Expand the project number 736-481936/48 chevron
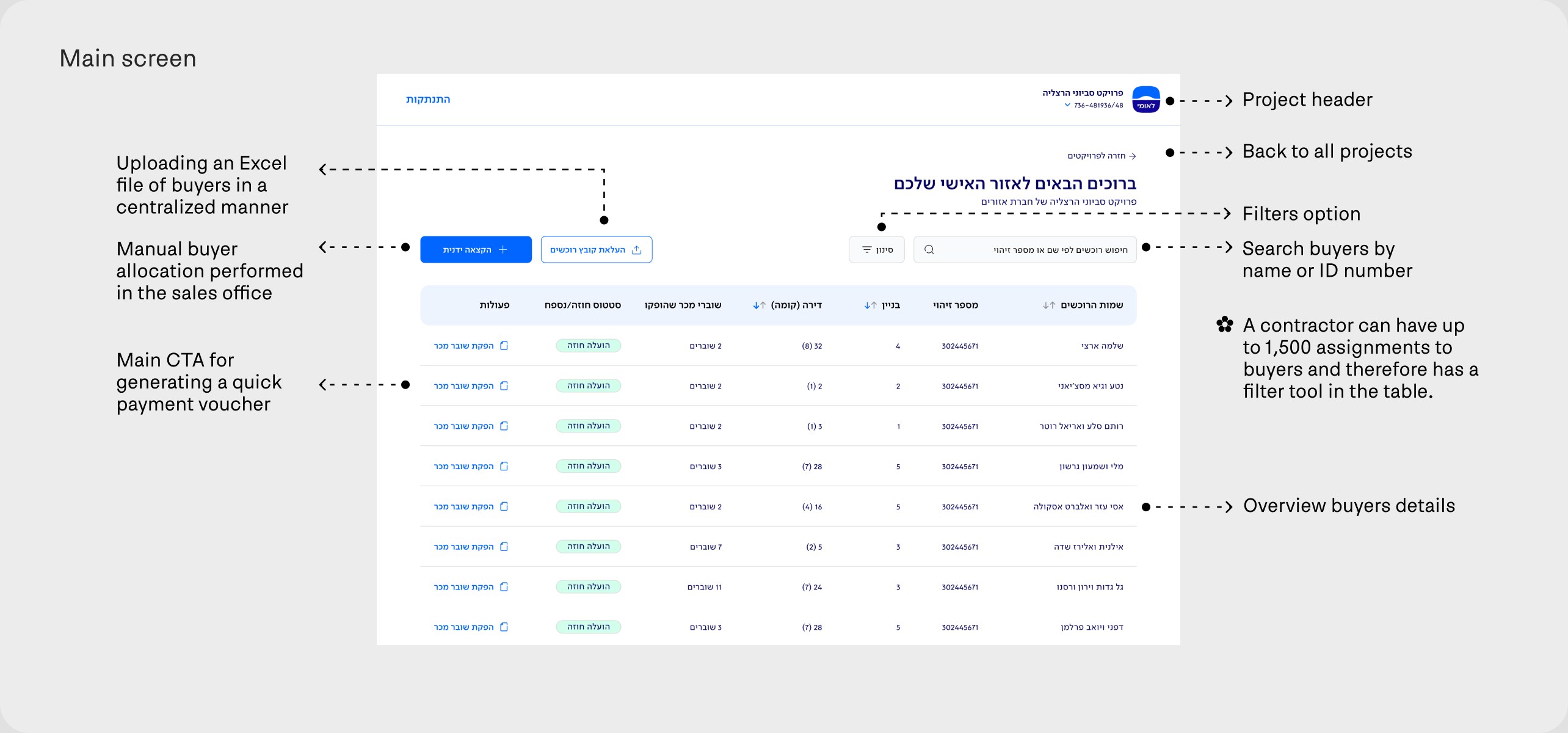 [x=1067, y=105]
